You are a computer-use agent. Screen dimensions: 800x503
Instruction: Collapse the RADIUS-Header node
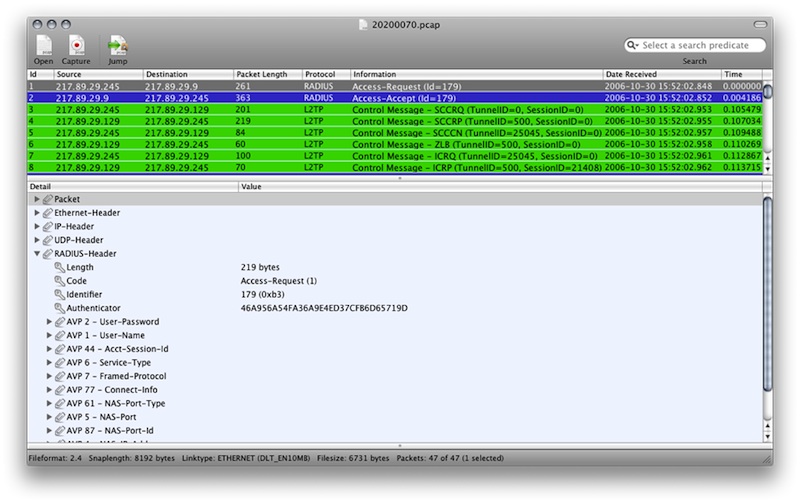tap(38, 254)
